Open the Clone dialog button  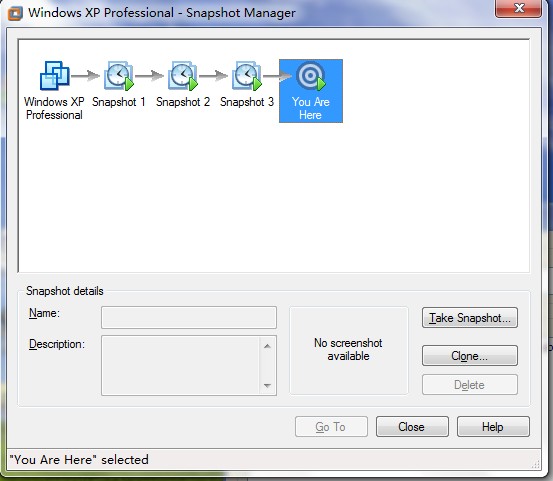point(470,355)
